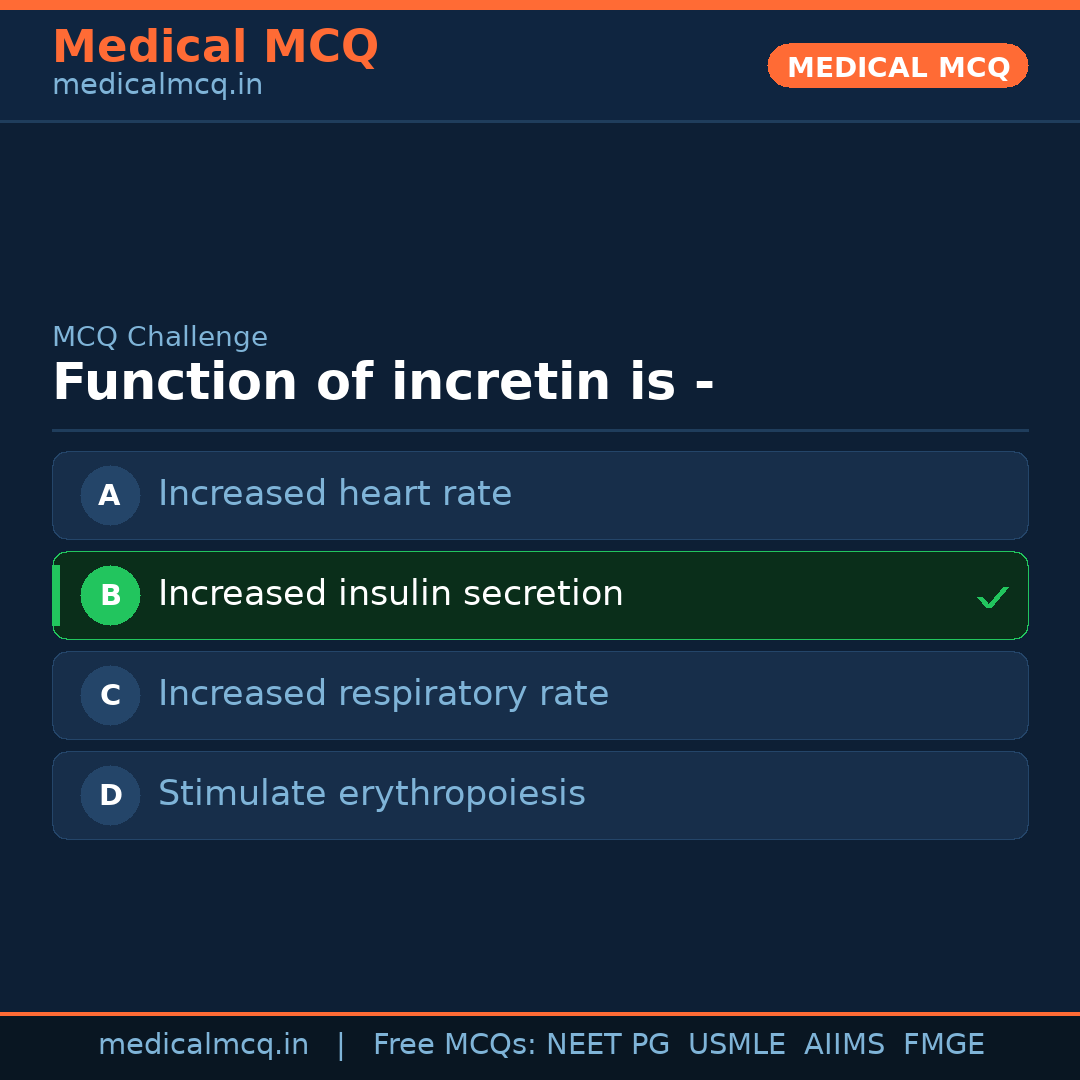Image resolution: width=1080 pixels, height=1080 pixels.
Task: Select FMGE in the footer
Action: [x=943, y=1045]
